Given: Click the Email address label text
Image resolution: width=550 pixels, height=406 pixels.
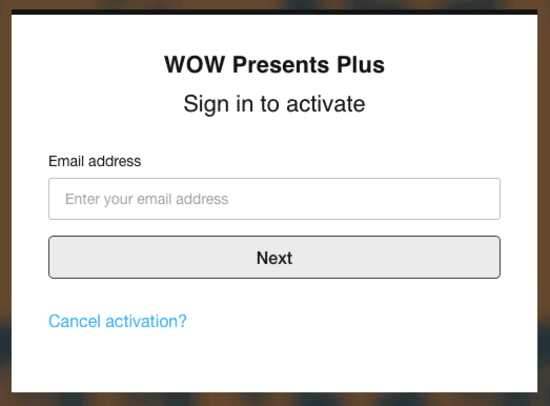Looking at the screenshot, I should 95,161.
